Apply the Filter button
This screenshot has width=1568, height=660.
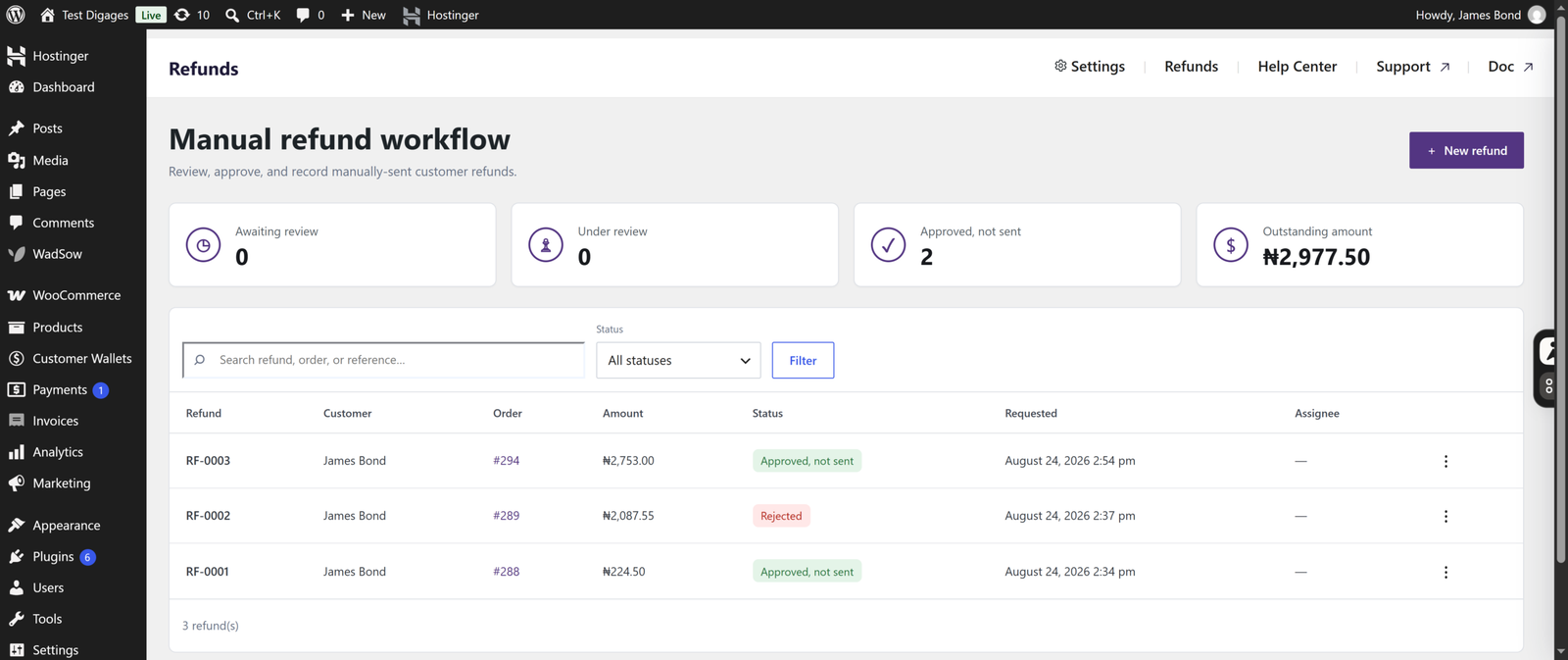tap(803, 360)
